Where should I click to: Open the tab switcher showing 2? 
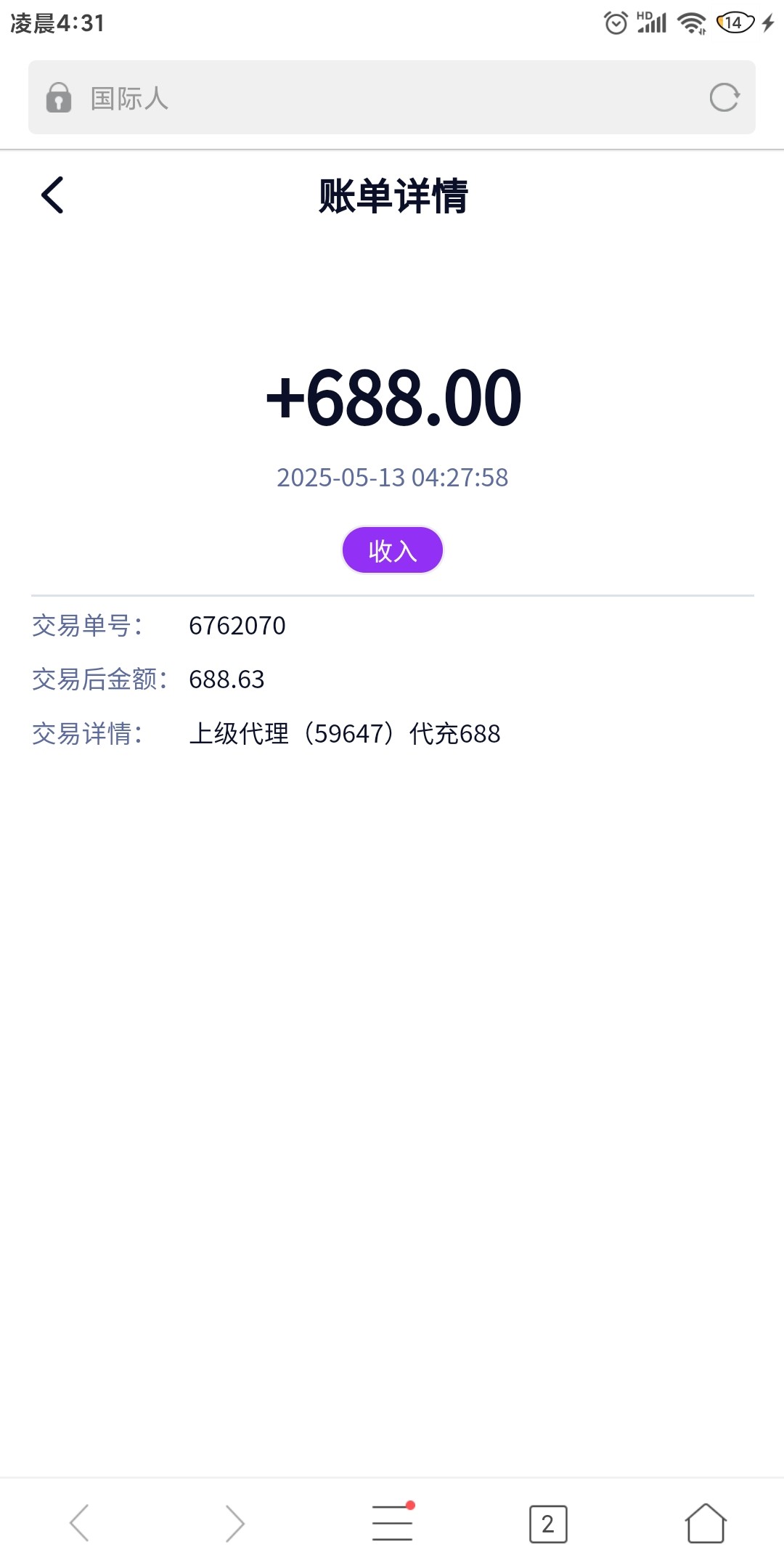(548, 1524)
